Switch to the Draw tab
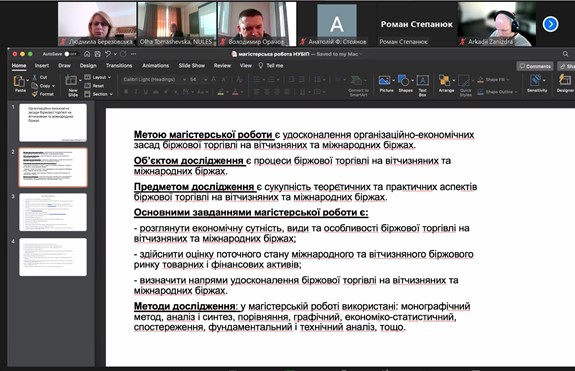The image size is (575, 371). [x=64, y=66]
